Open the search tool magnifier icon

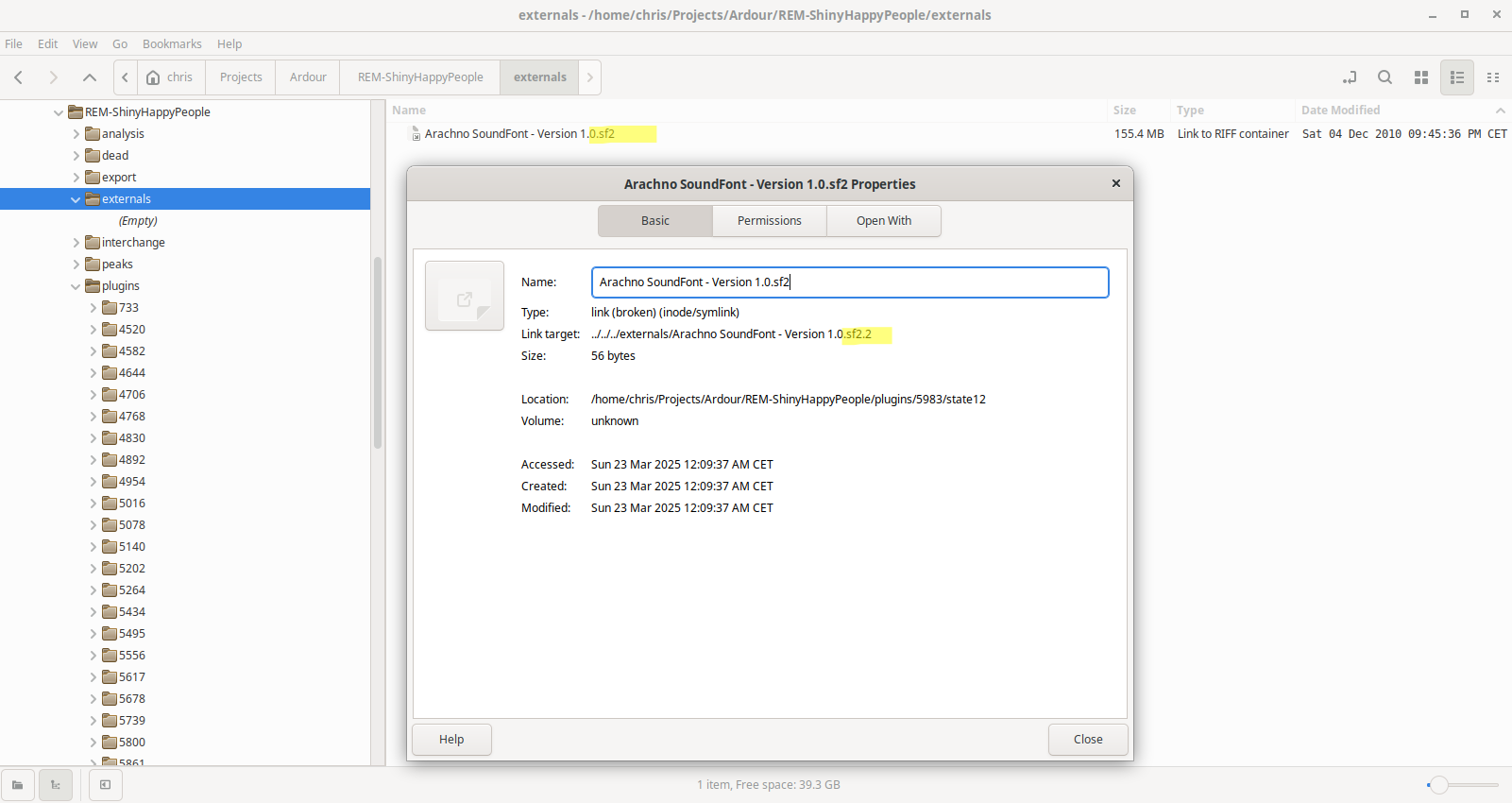point(1385,77)
